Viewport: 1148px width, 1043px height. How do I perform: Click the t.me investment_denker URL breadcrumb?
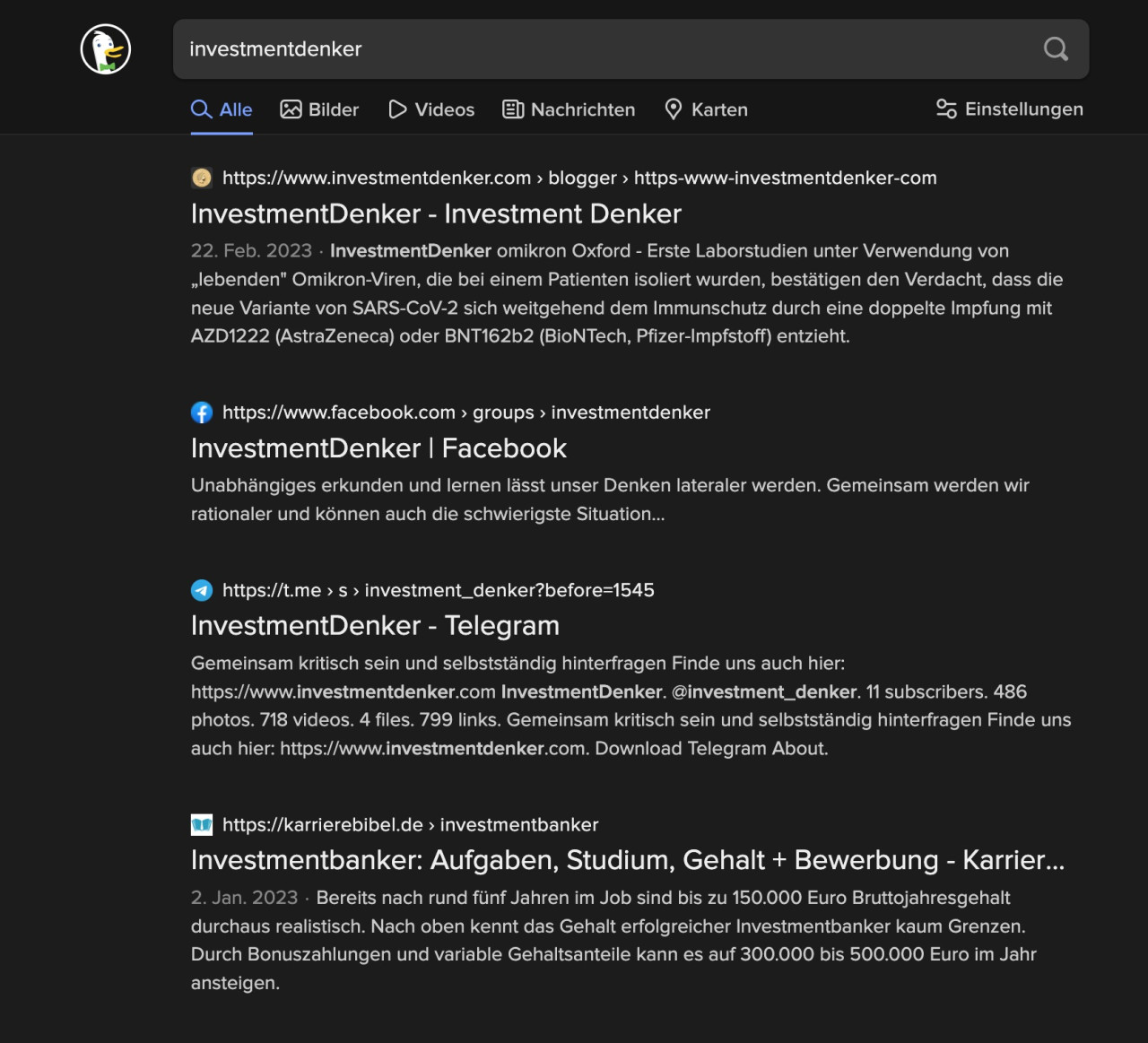point(438,590)
